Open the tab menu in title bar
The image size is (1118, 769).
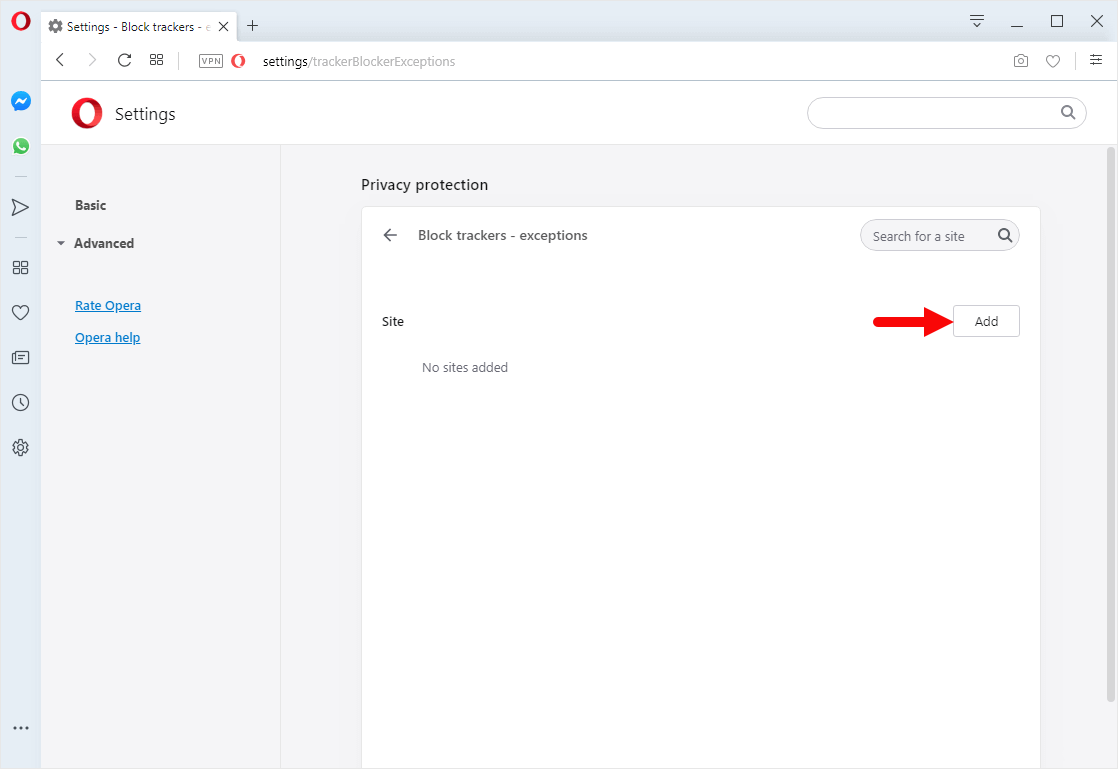point(977,21)
